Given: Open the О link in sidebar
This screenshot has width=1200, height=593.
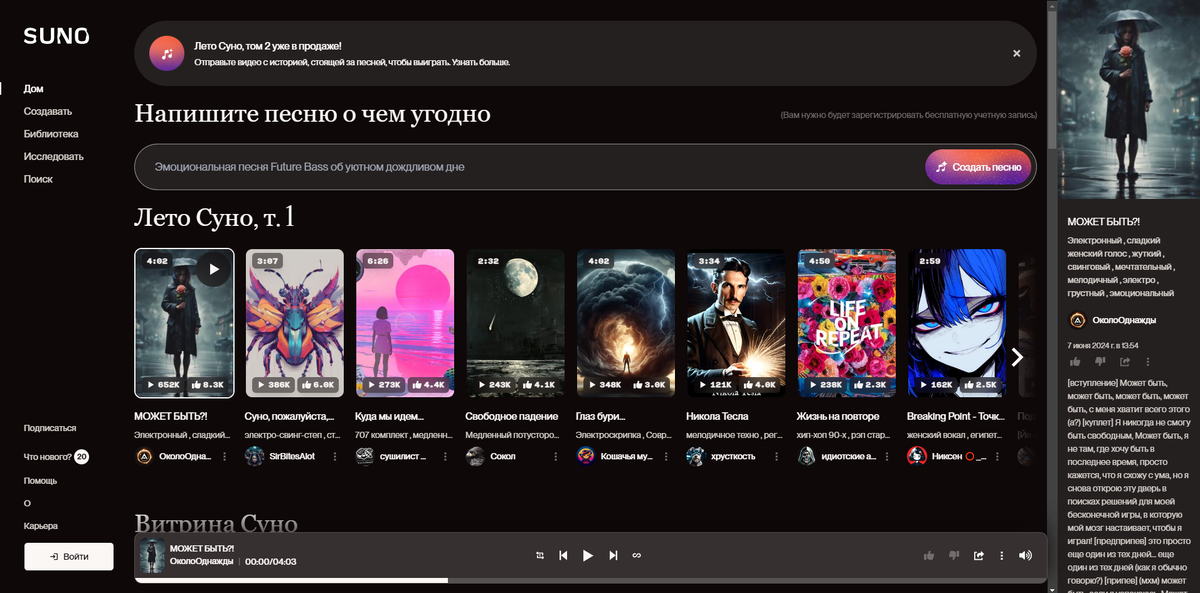Looking at the screenshot, I should tap(27, 503).
